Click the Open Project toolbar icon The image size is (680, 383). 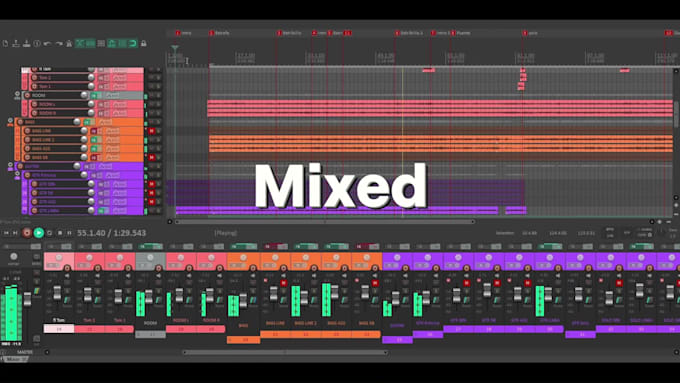pyautogui.click(x=16, y=43)
